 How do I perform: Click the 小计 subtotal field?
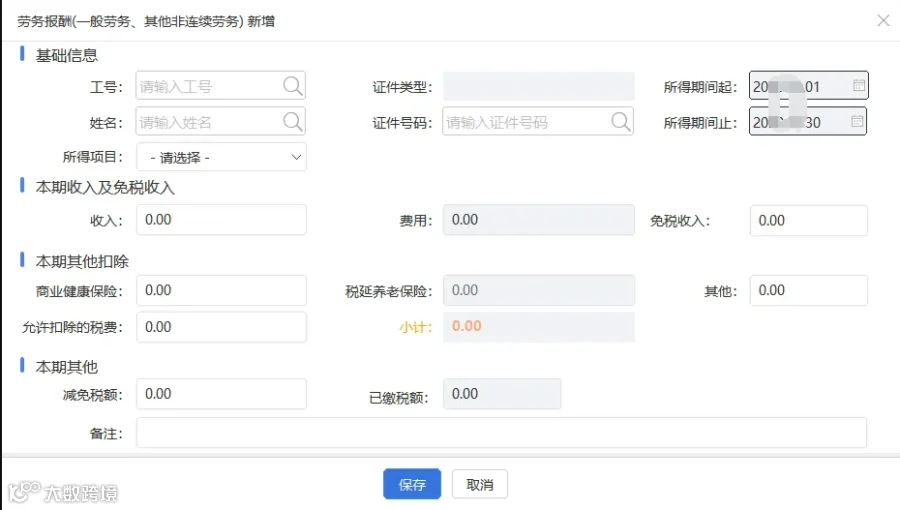538,327
